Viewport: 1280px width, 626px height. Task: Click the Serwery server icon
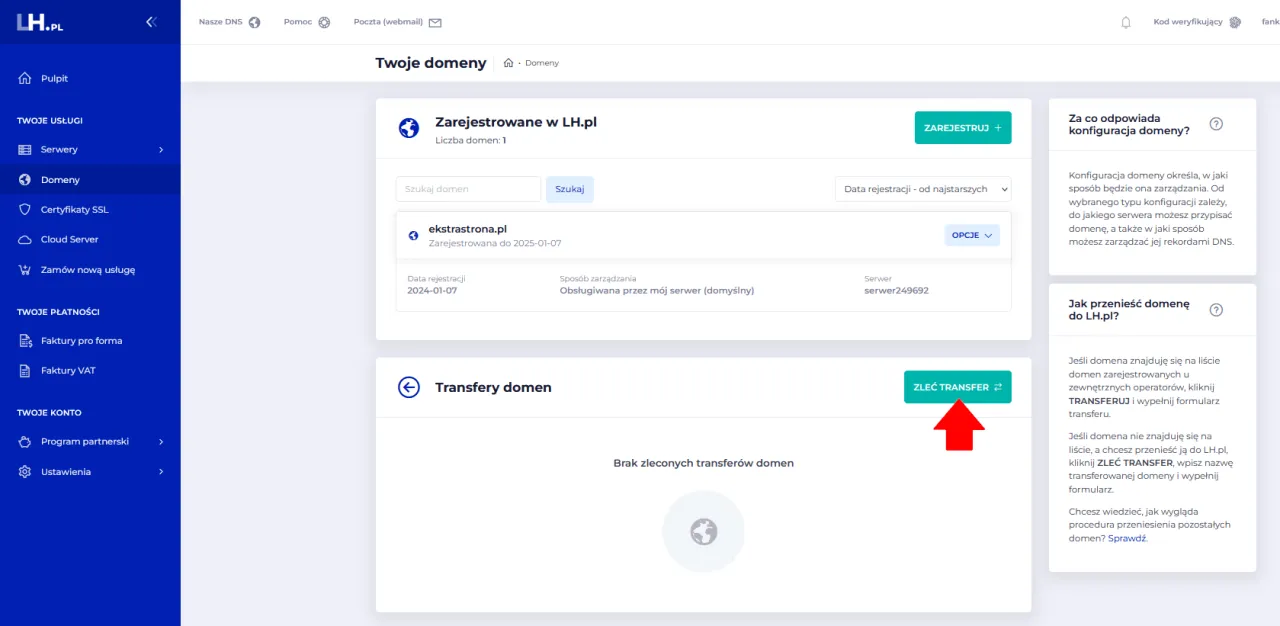tap(25, 149)
